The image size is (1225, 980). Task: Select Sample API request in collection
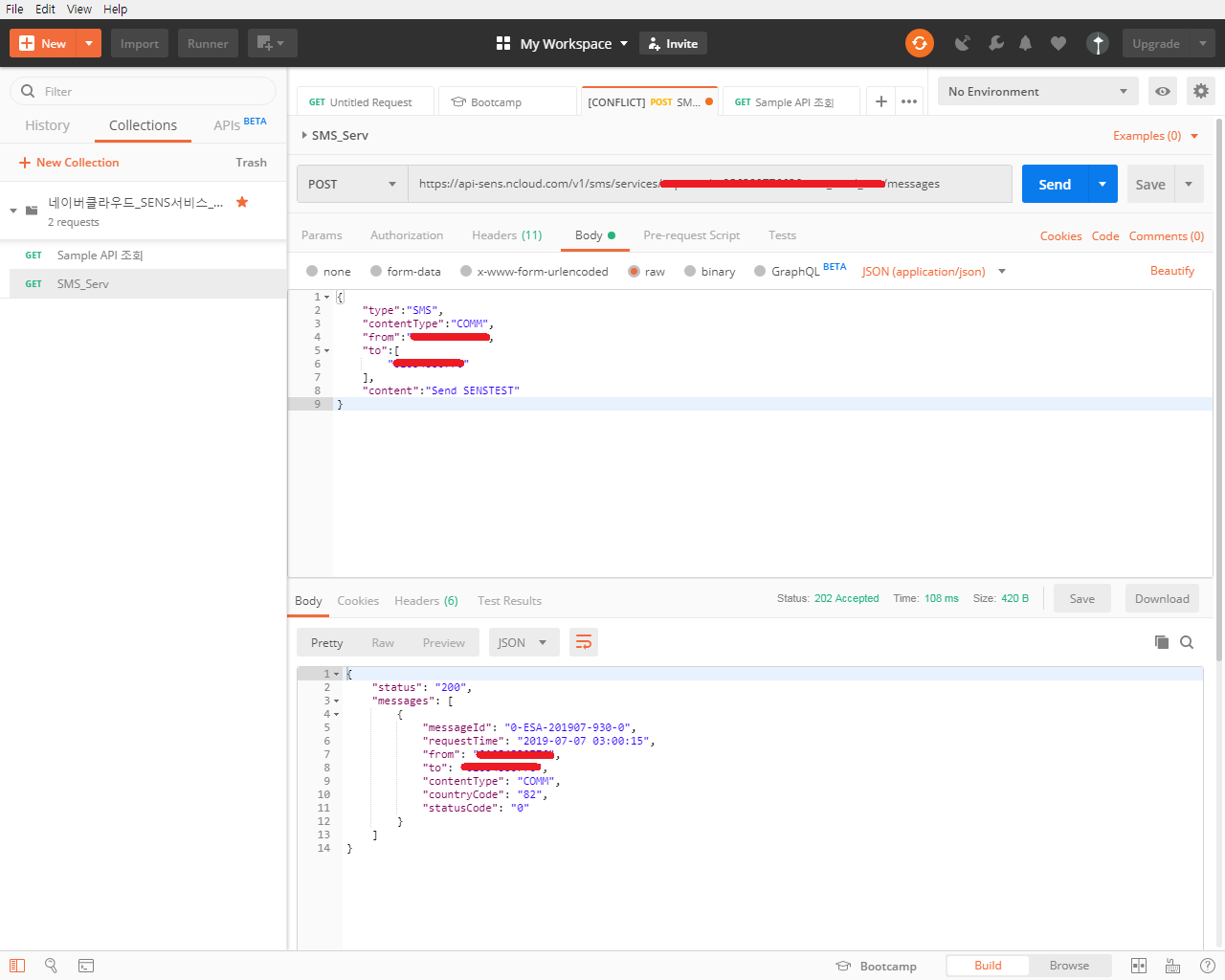(x=144, y=255)
